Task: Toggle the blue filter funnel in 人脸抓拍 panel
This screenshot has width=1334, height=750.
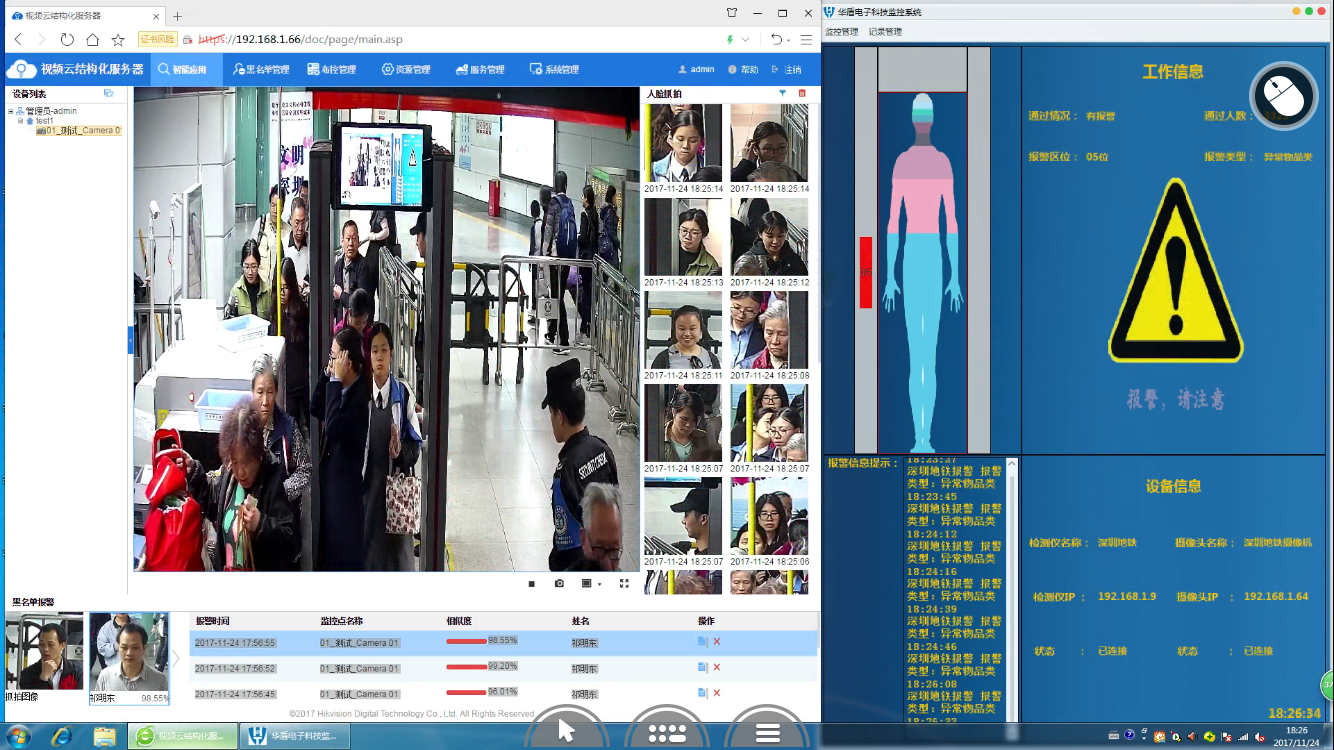Action: (x=782, y=93)
